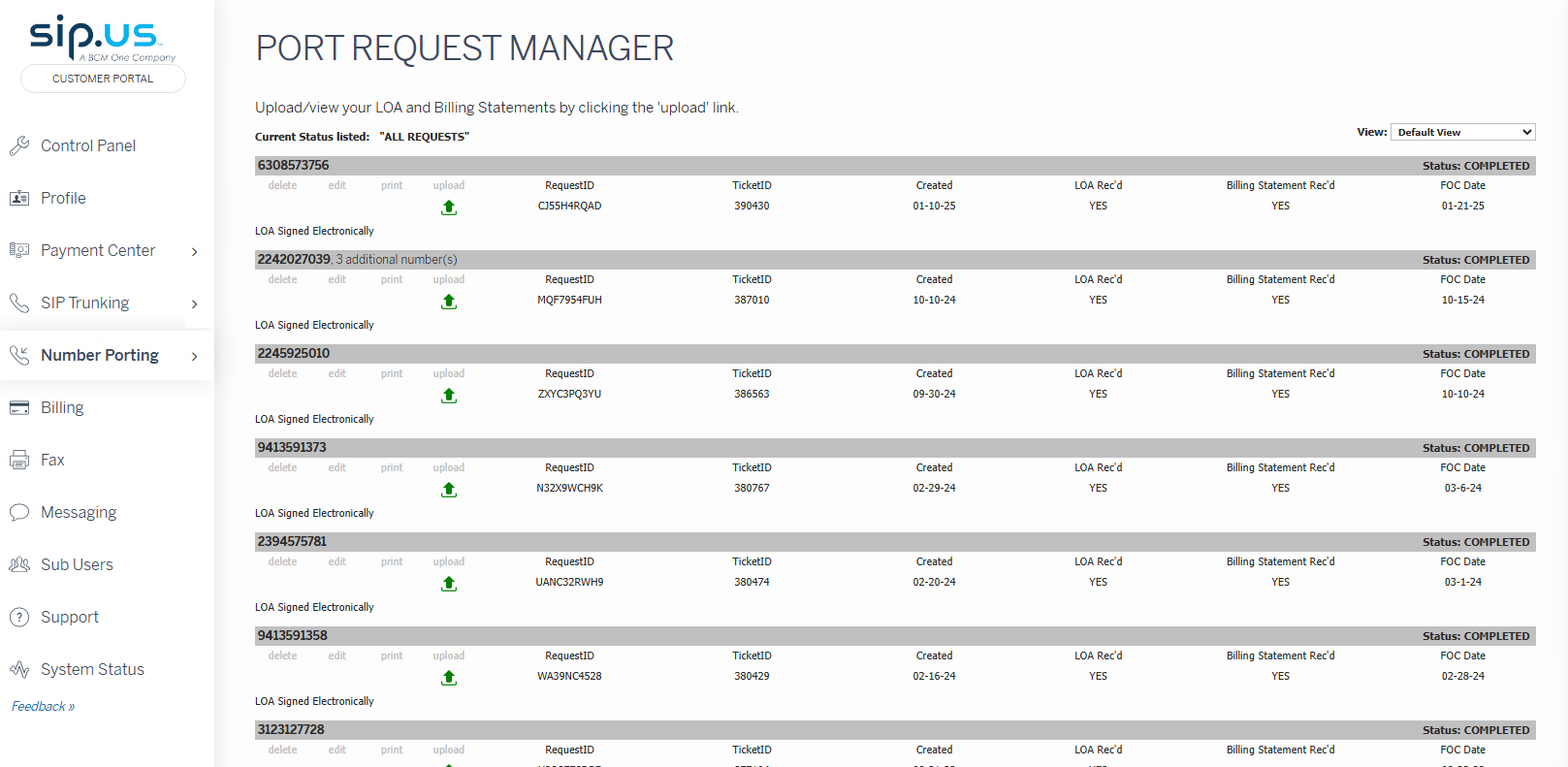1568x767 pixels.
Task: Click the 9413591358 request header
Action: pyautogui.click(x=895, y=636)
